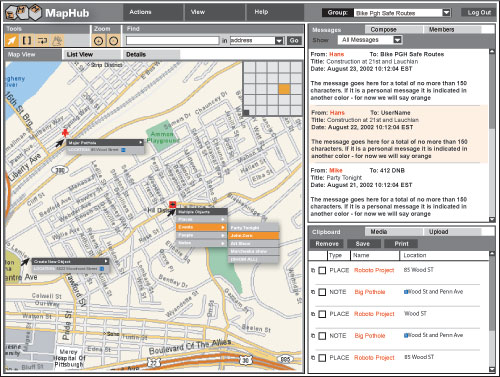Click blue location icon in Create New Object popup
Image resolution: width=500 pixels, height=377 pixels.
102,269
